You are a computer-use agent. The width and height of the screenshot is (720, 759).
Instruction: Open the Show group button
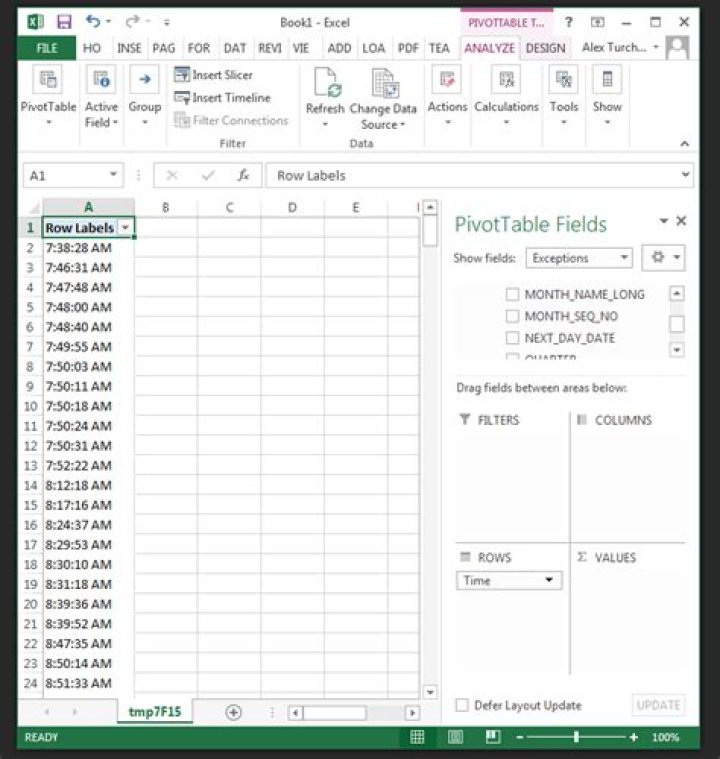click(x=607, y=96)
